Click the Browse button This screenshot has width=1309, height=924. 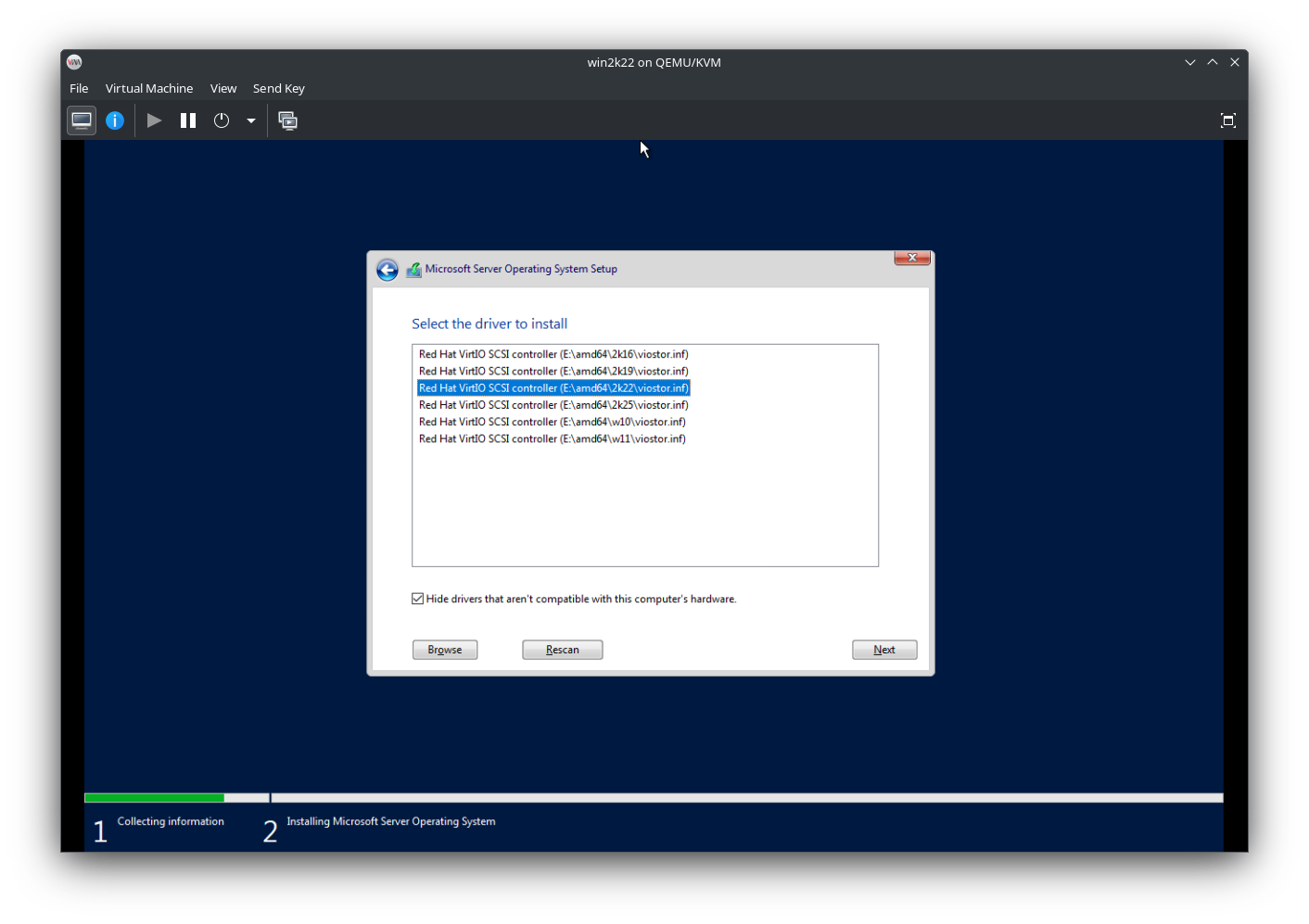pyautogui.click(x=445, y=650)
